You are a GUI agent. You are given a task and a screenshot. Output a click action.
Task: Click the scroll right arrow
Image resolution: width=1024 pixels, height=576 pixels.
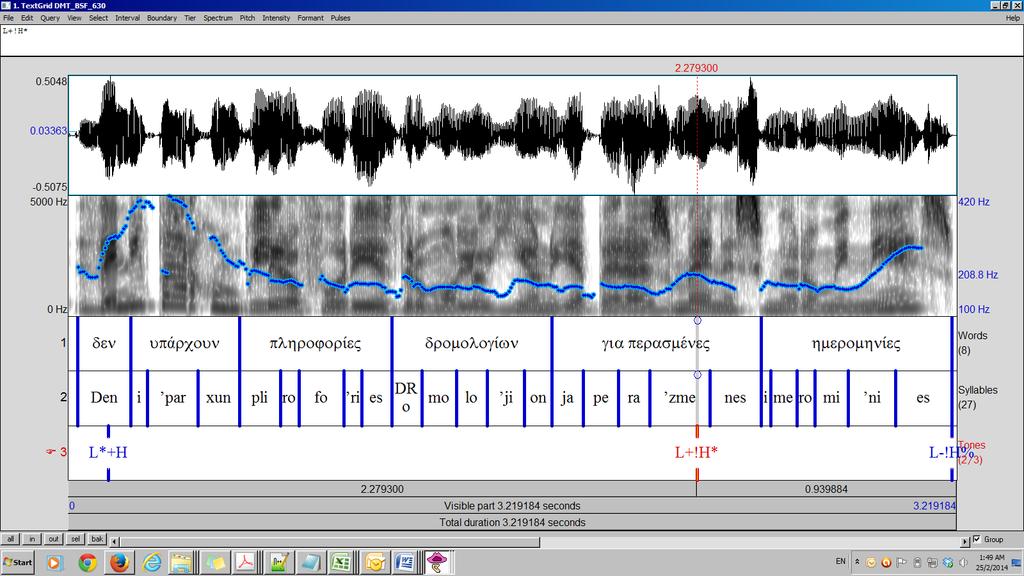[x=965, y=541]
